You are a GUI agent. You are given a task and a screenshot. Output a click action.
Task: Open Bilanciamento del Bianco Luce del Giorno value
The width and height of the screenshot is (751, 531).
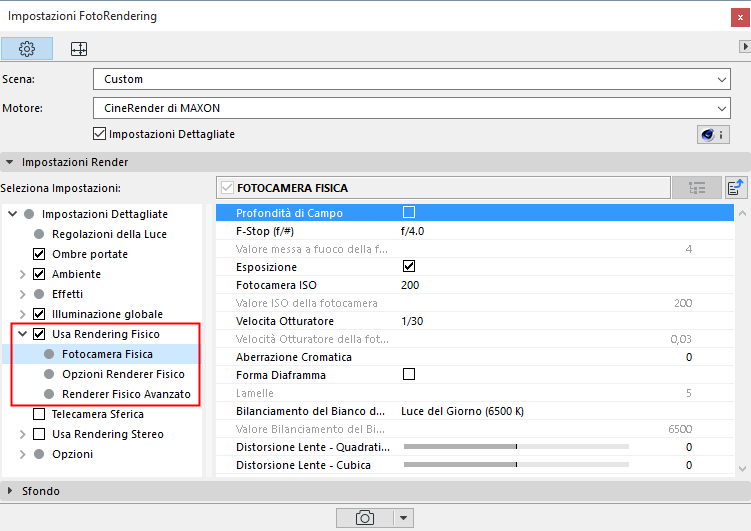(462, 411)
